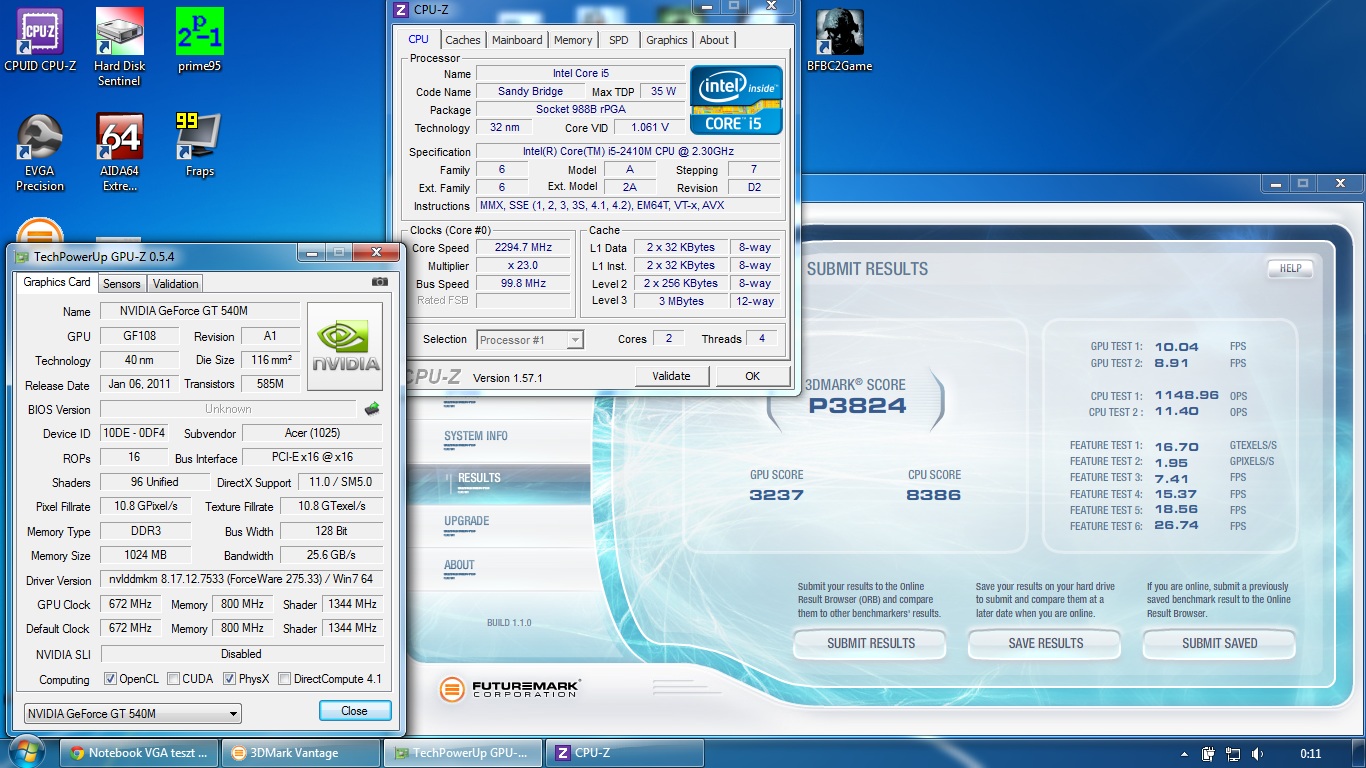1366x768 pixels.
Task: Switch to Memory tab in CPU-Z
Action: pos(573,40)
